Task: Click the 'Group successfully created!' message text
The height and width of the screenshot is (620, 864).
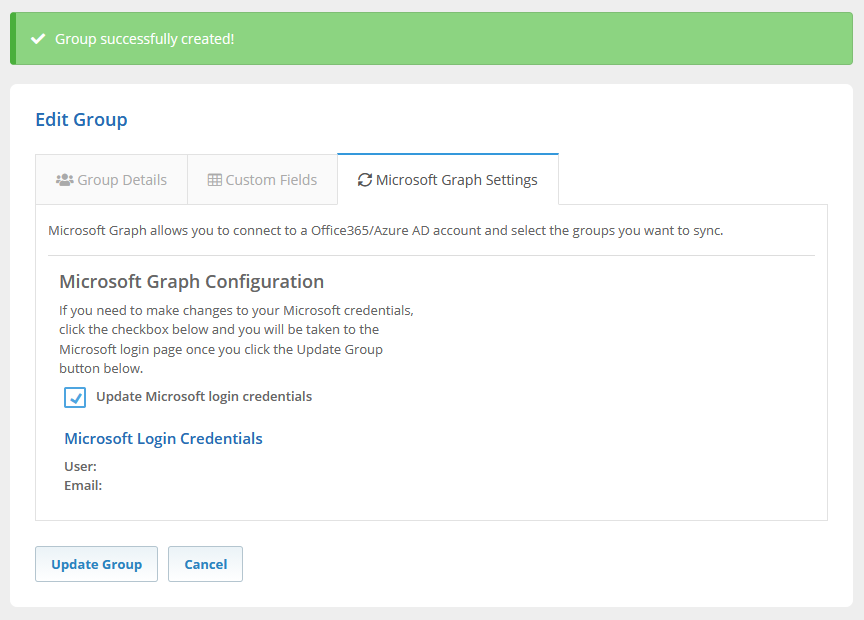Action: [x=145, y=39]
